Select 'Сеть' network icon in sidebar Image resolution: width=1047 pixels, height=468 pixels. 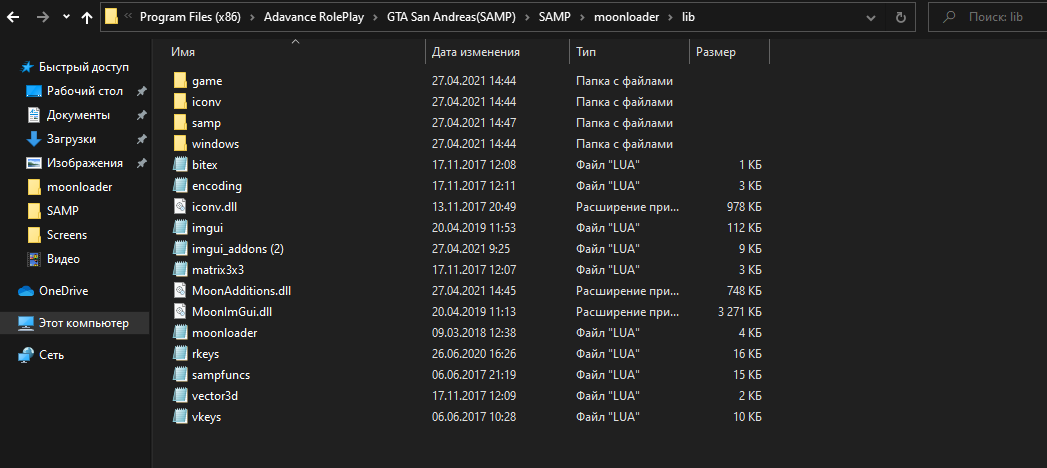tap(26, 355)
